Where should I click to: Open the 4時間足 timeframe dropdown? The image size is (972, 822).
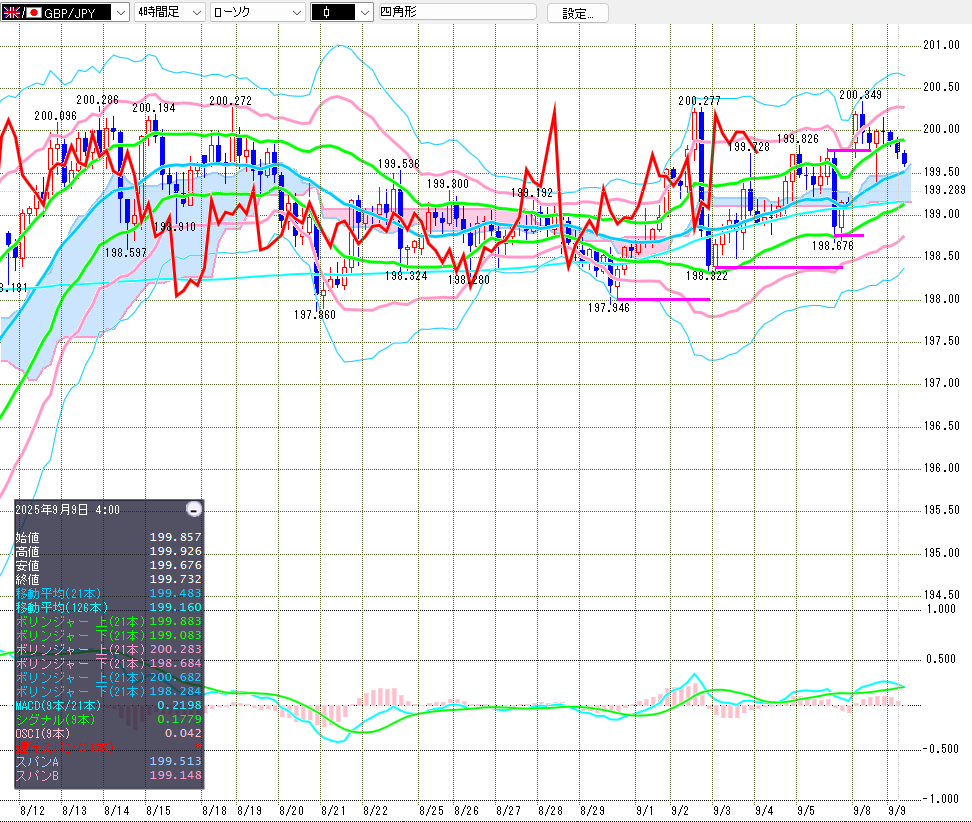[x=169, y=12]
